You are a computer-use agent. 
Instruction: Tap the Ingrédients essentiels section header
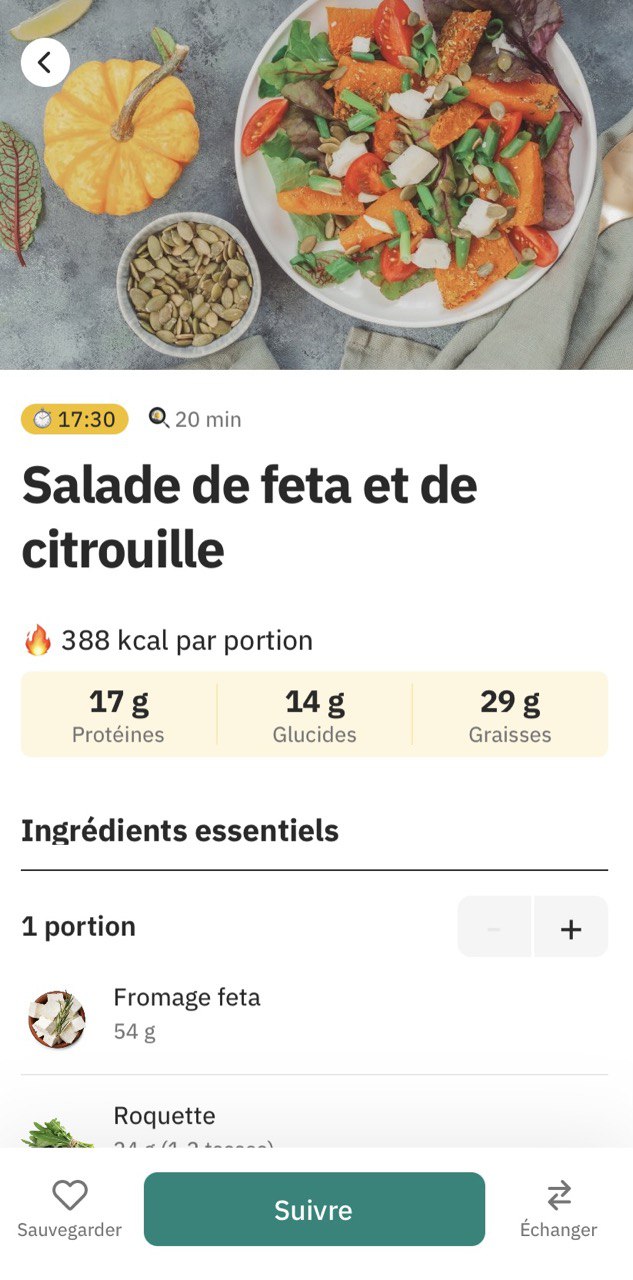(180, 830)
